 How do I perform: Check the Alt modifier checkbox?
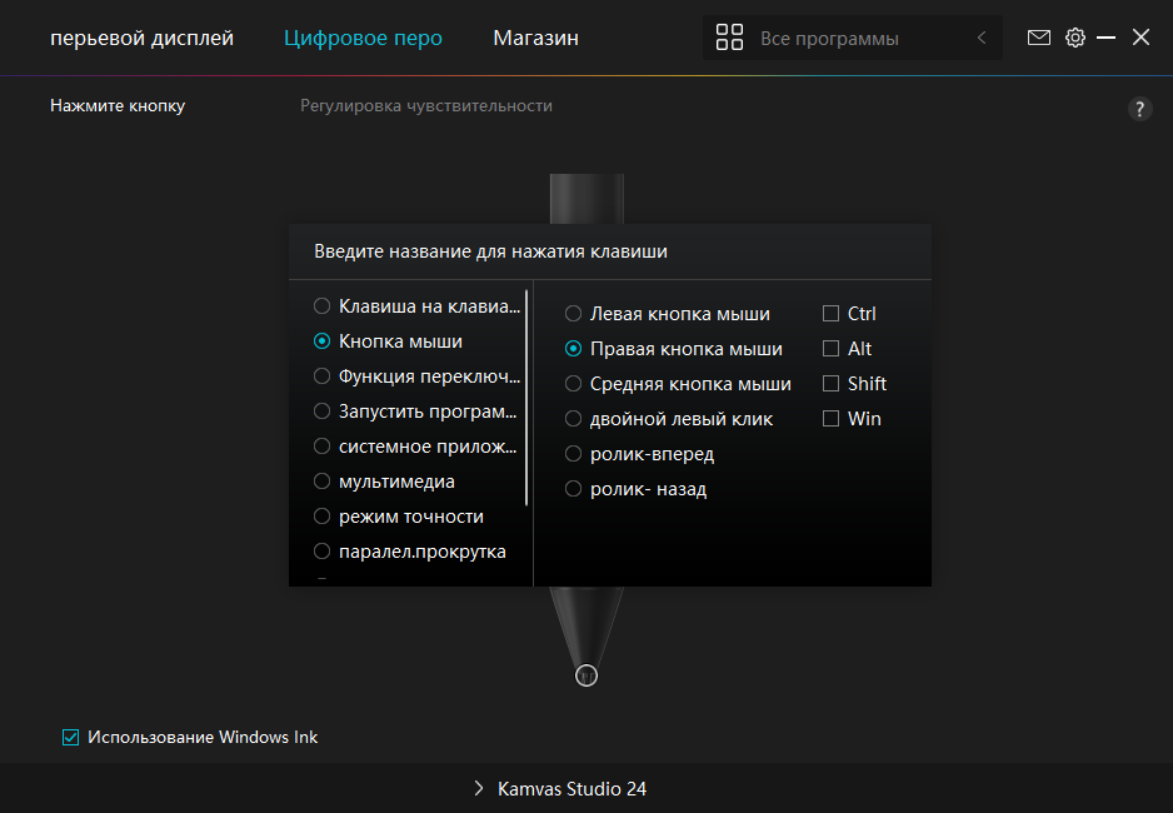click(x=831, y=349)
